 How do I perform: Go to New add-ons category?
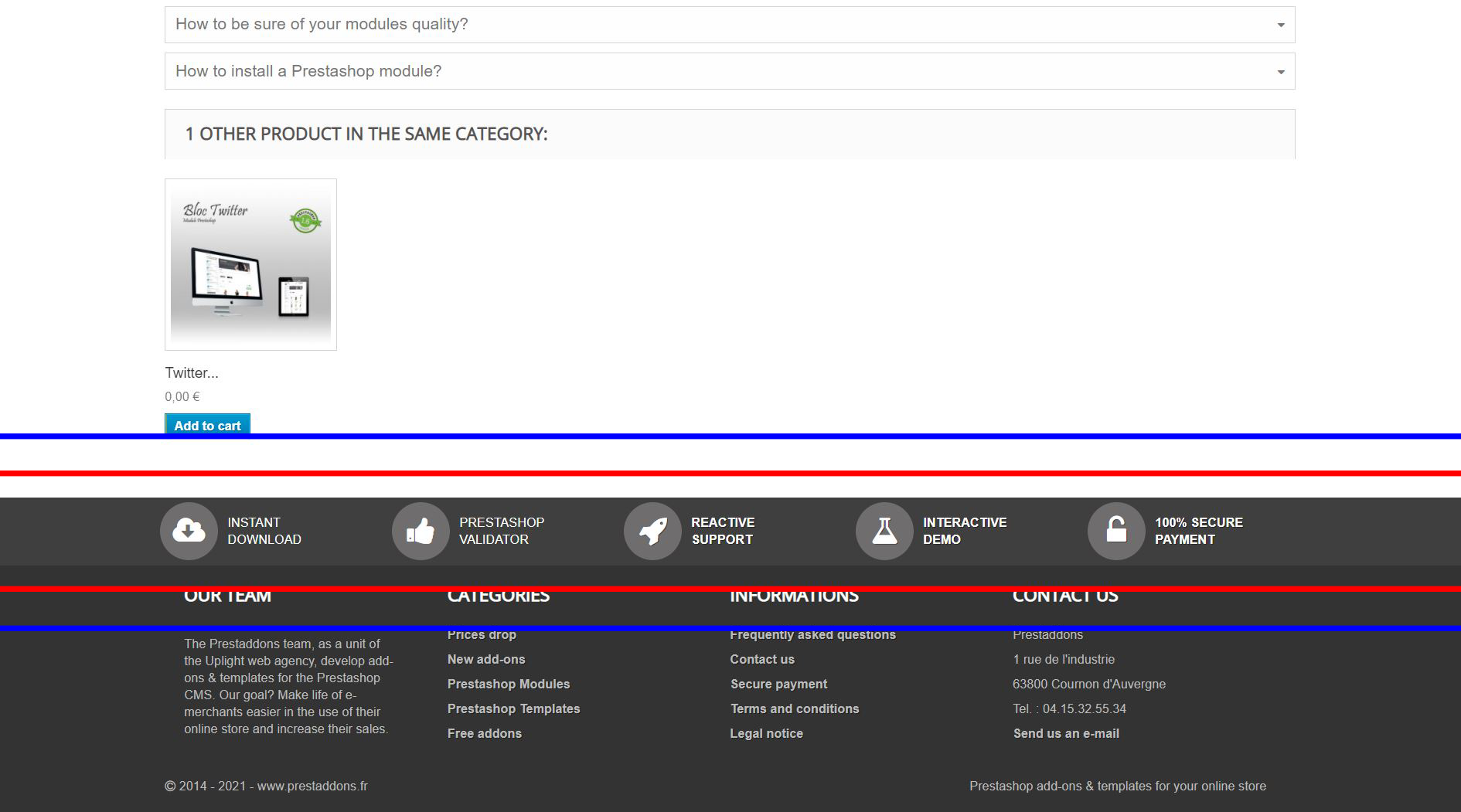pos(486,660)
